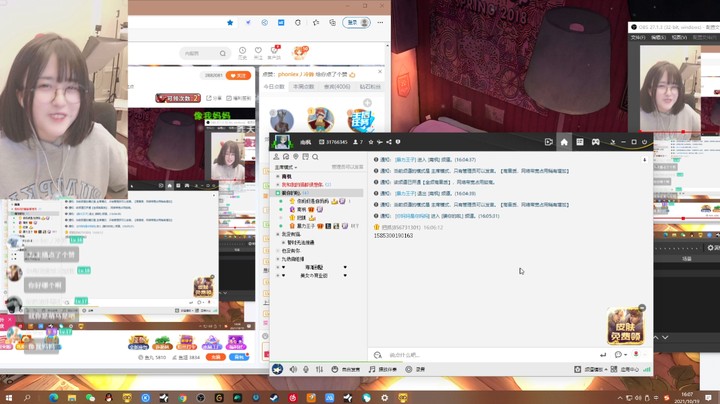Click the mouse speak-mode button in bottom bar
Viewport: 720px width, 404px height.
point(346,369)
